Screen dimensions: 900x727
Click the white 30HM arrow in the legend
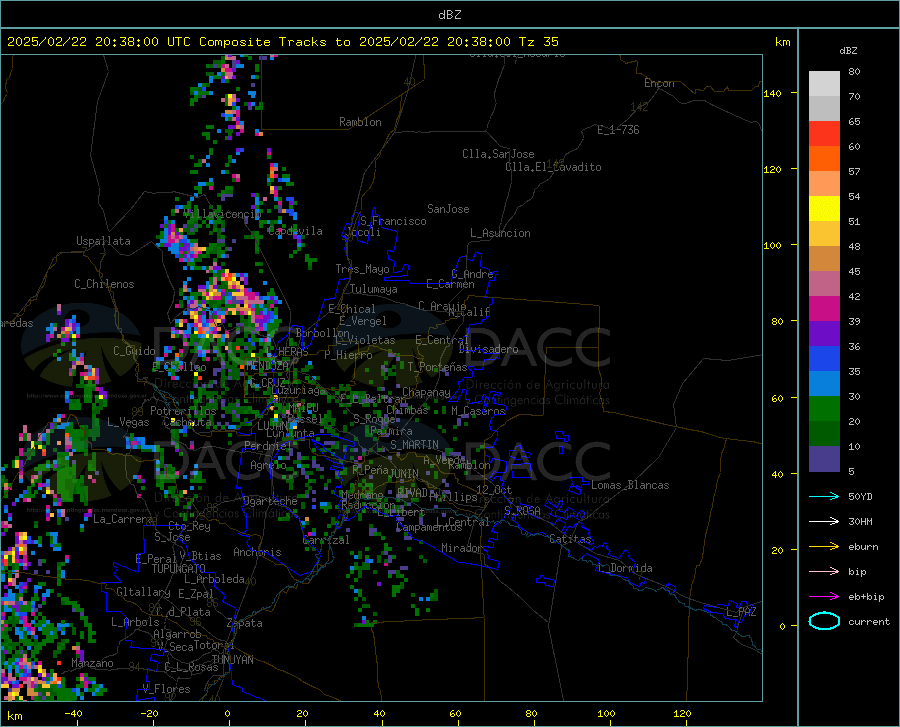tap(824, 522)
